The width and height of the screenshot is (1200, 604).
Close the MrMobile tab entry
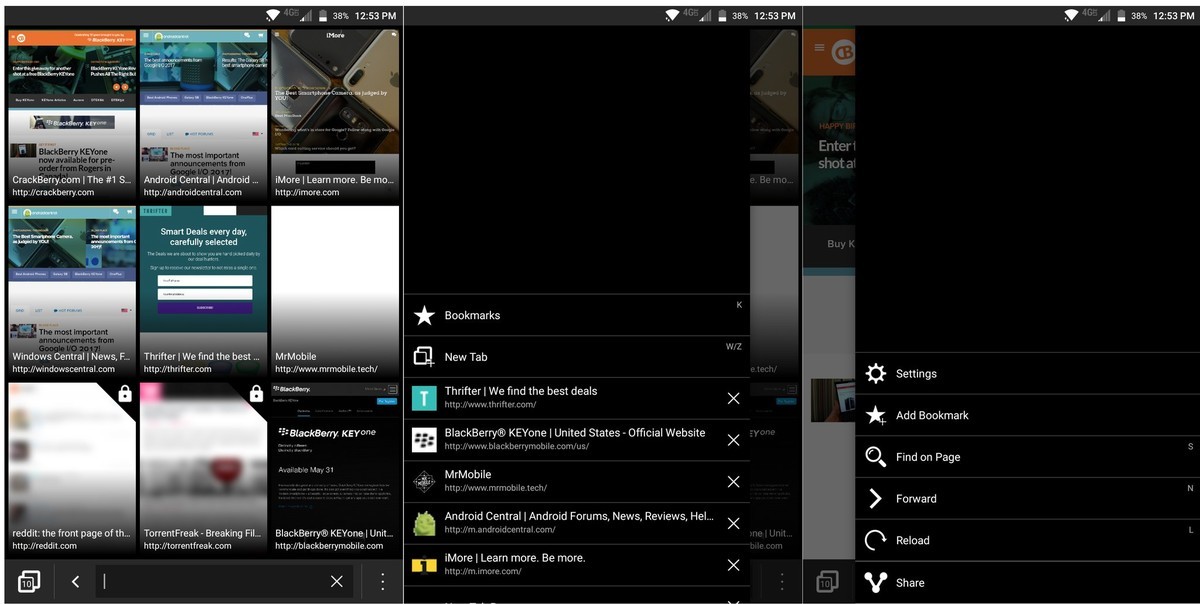[733, 482]
